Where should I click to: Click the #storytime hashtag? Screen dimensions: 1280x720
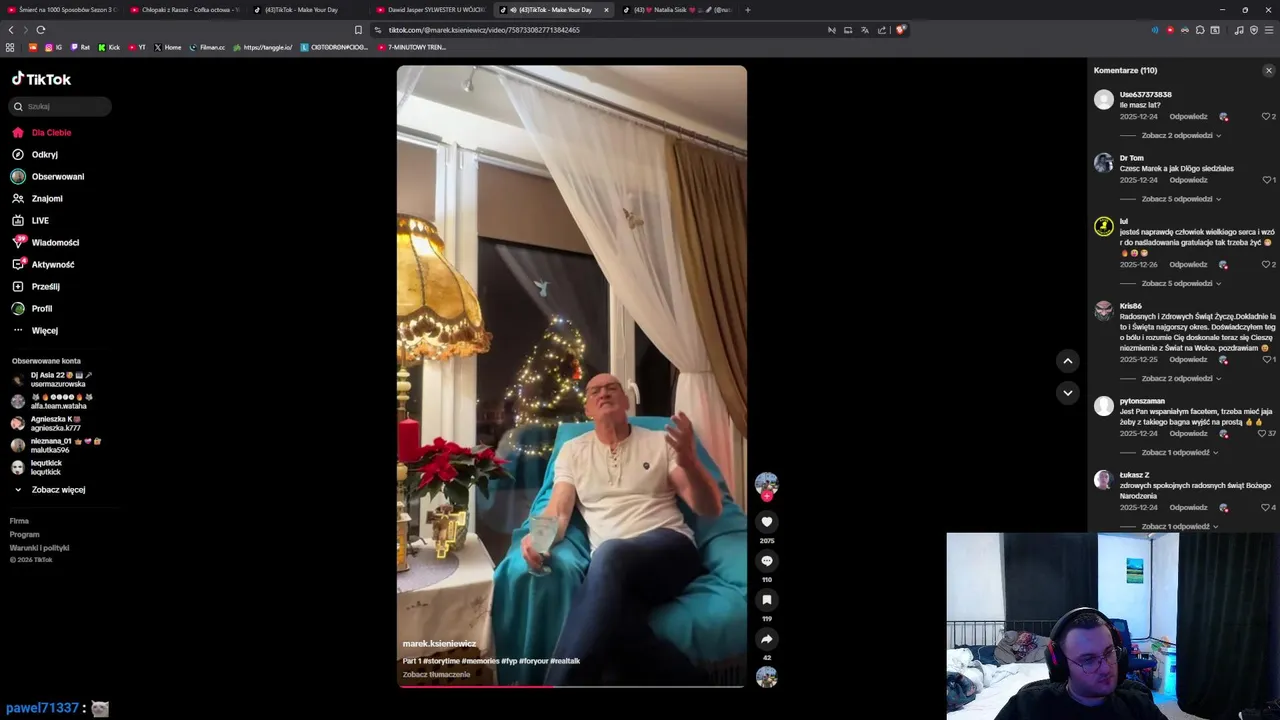(442, 661)
